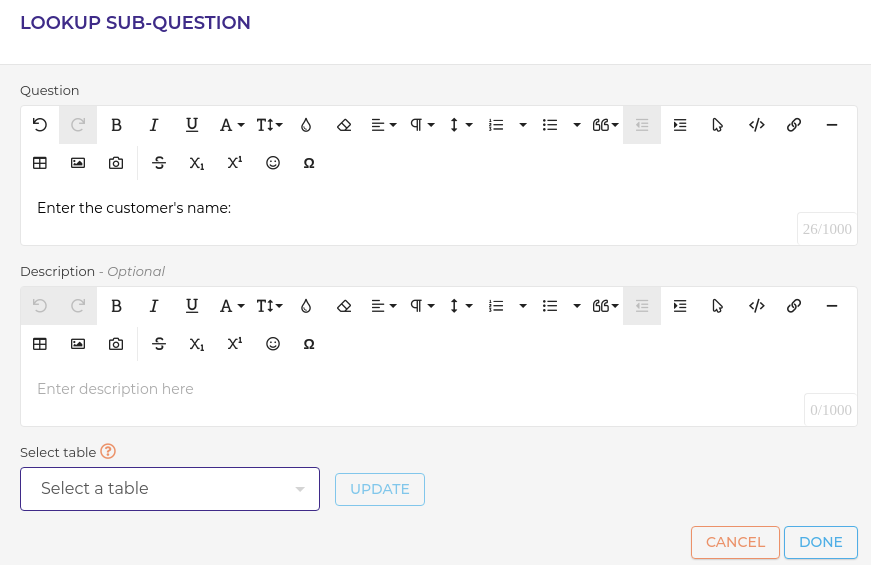Toggle Italic in the Question editor
Viewport: 871px width, 565px height.
click(154, 125)
